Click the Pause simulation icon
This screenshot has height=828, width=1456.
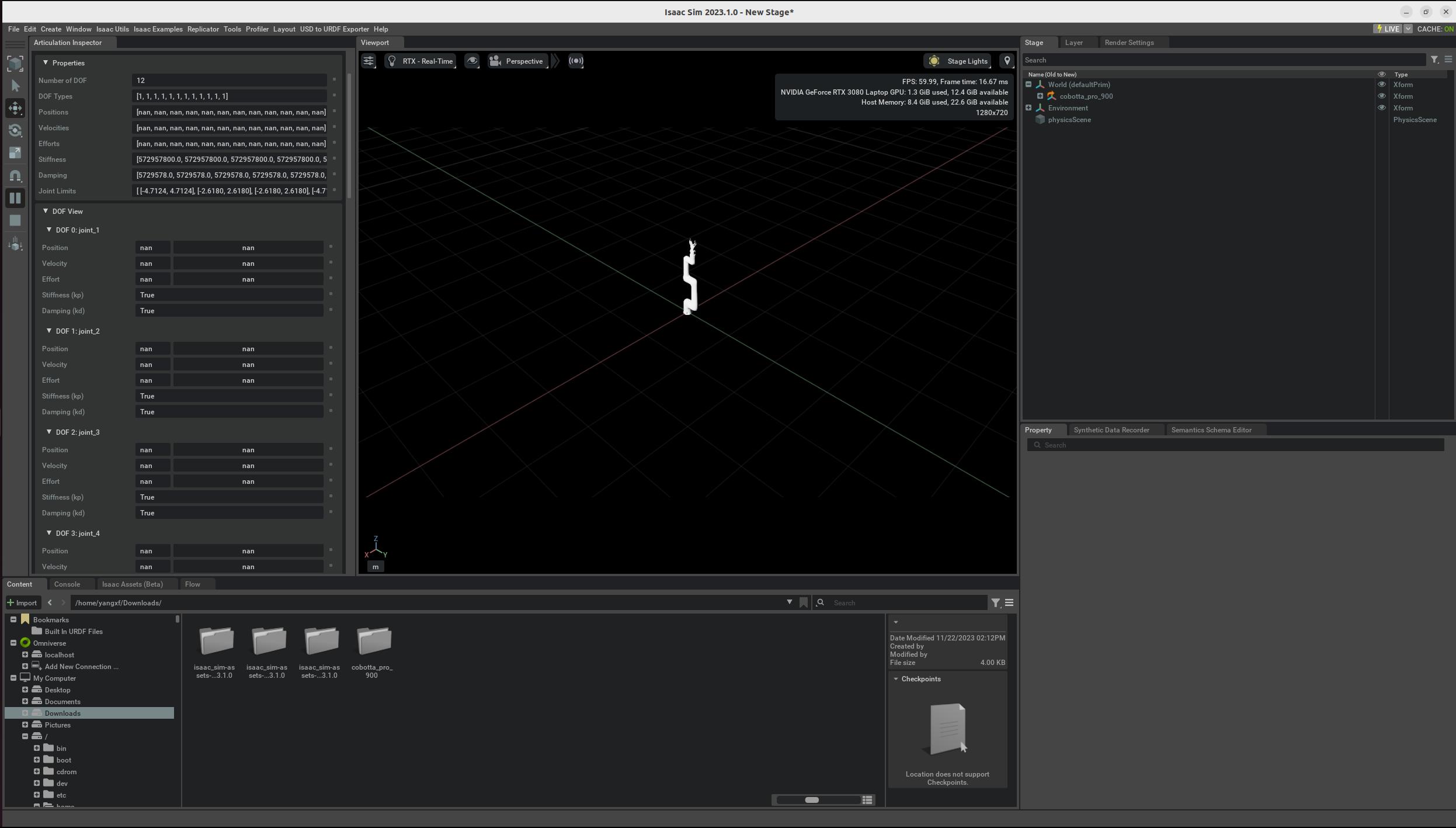click(x=15, y=198)
